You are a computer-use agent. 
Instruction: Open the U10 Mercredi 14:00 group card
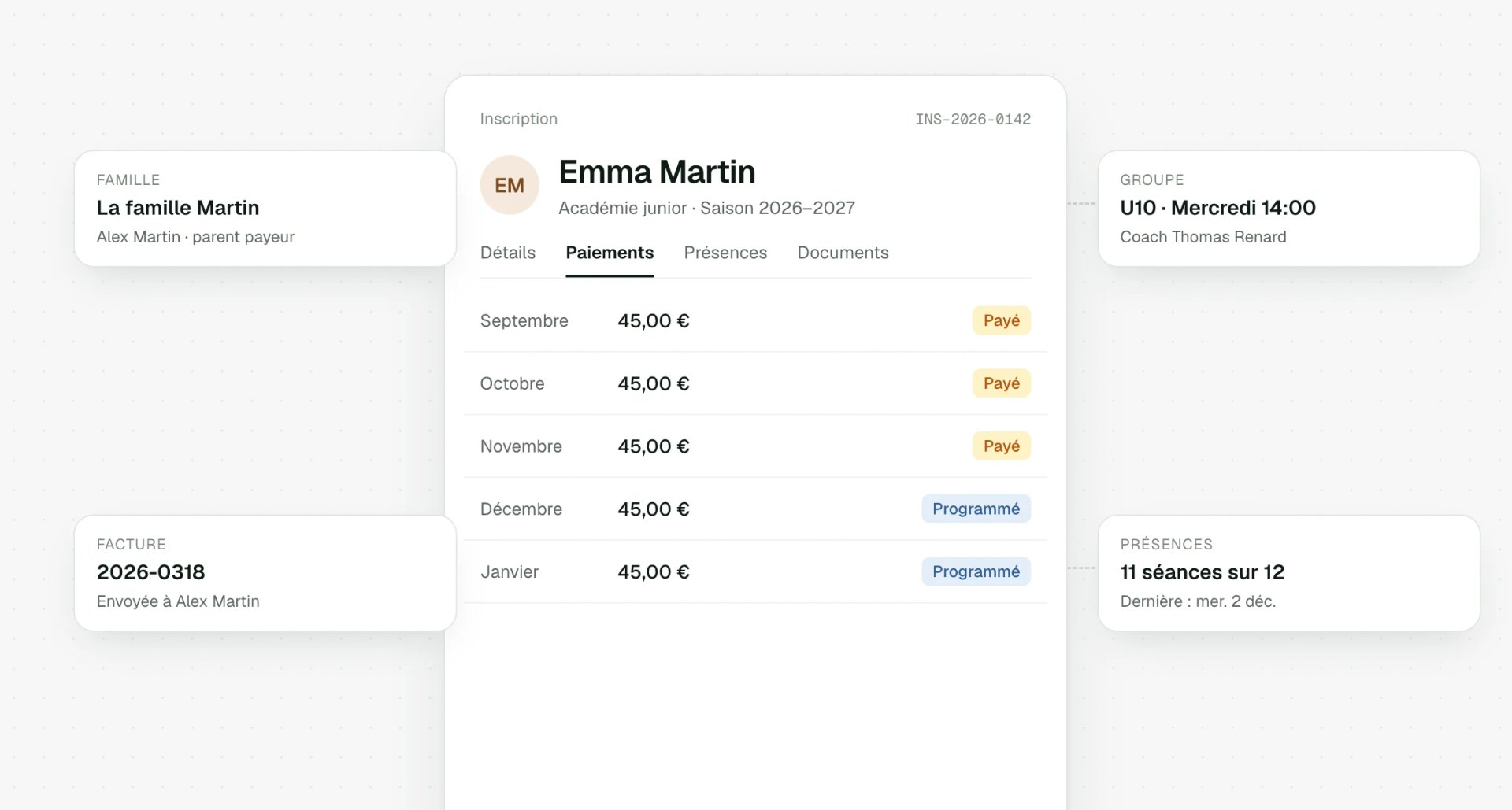click(1289, 209)
